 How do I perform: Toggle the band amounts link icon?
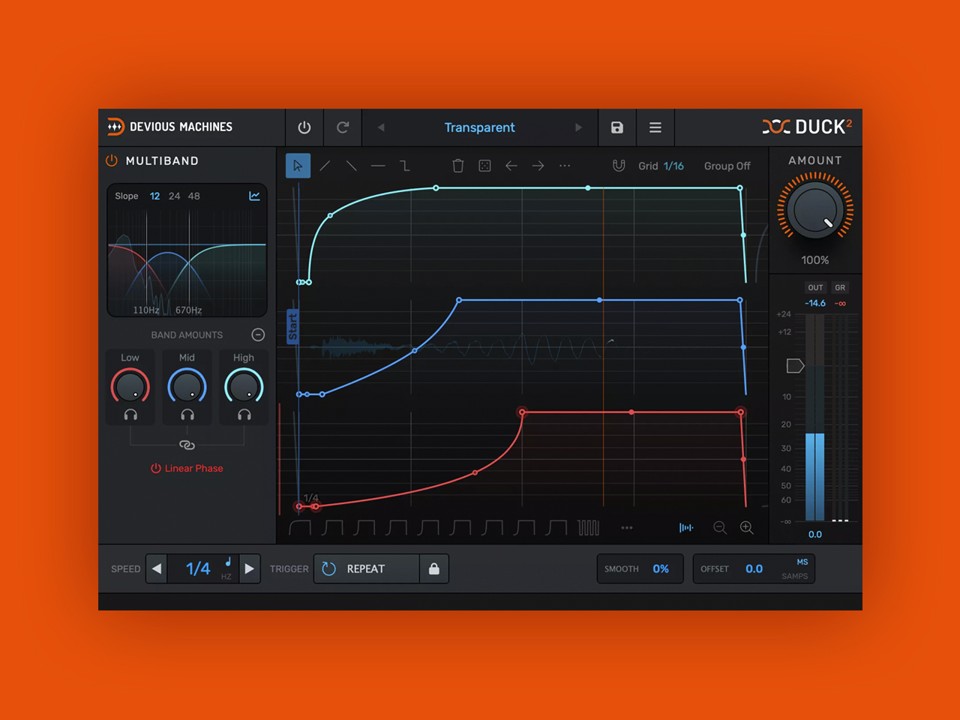(187, 445)
